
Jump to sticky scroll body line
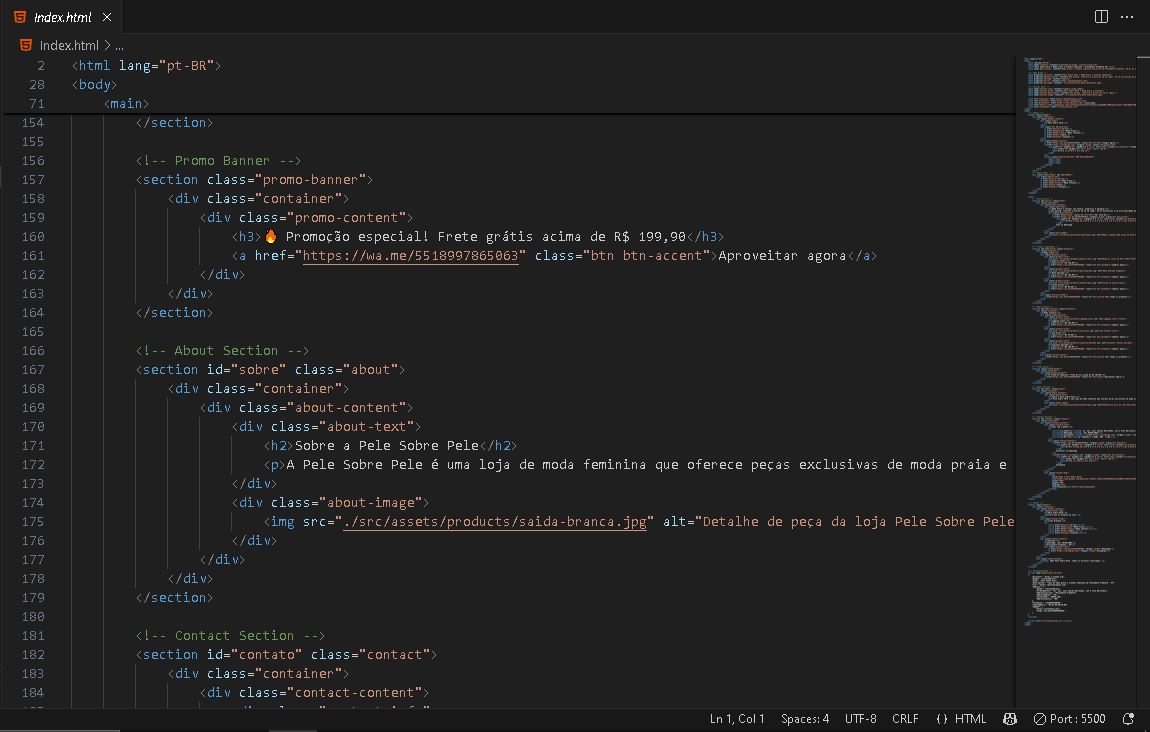pos(94,84)
